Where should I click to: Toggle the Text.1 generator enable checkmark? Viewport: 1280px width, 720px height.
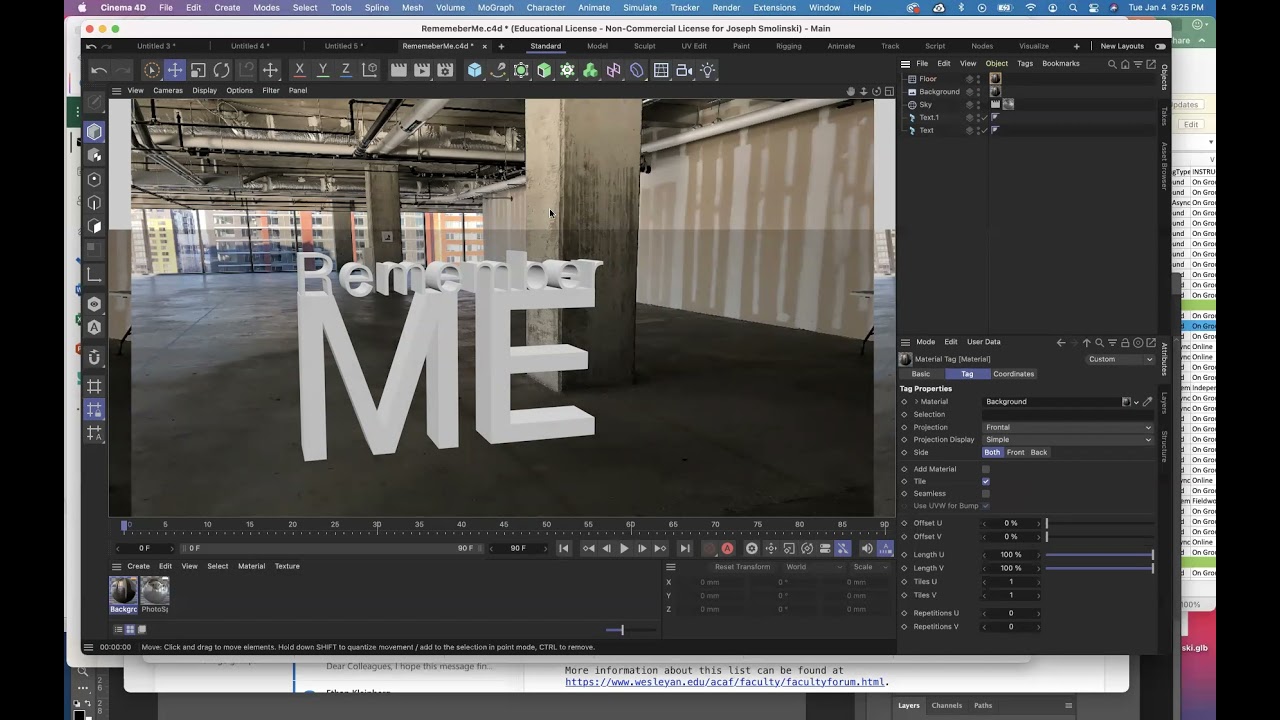click(985, 117)
